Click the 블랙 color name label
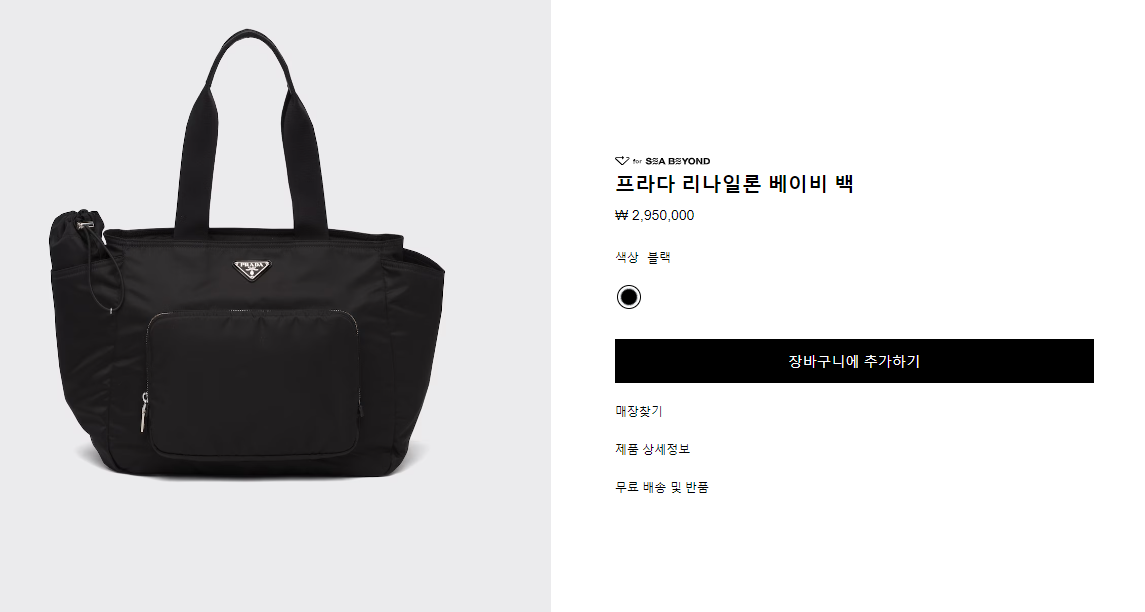The image size is (1145, 612). [659, 257]
